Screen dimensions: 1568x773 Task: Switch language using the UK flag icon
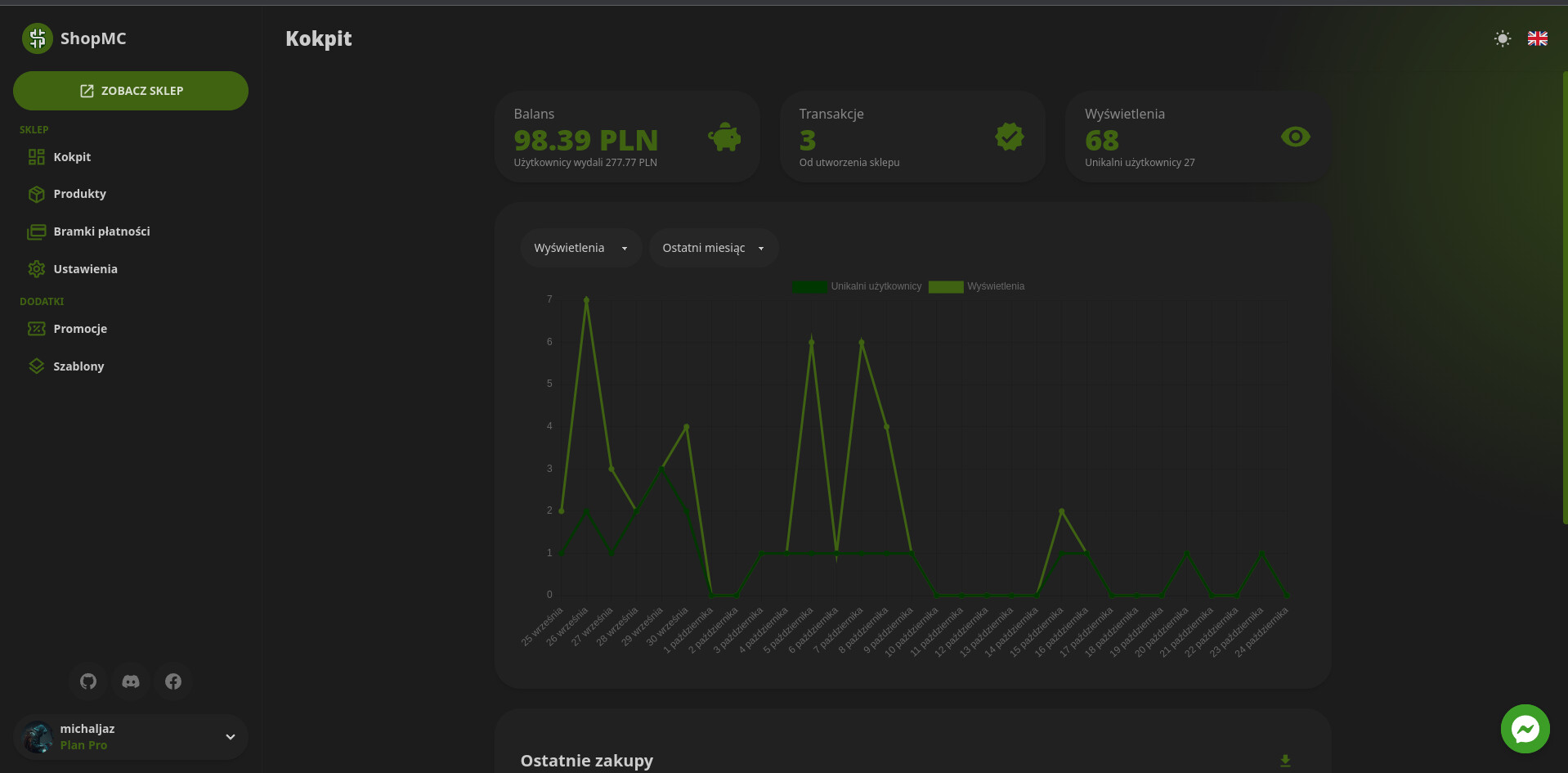[1537, 38]
